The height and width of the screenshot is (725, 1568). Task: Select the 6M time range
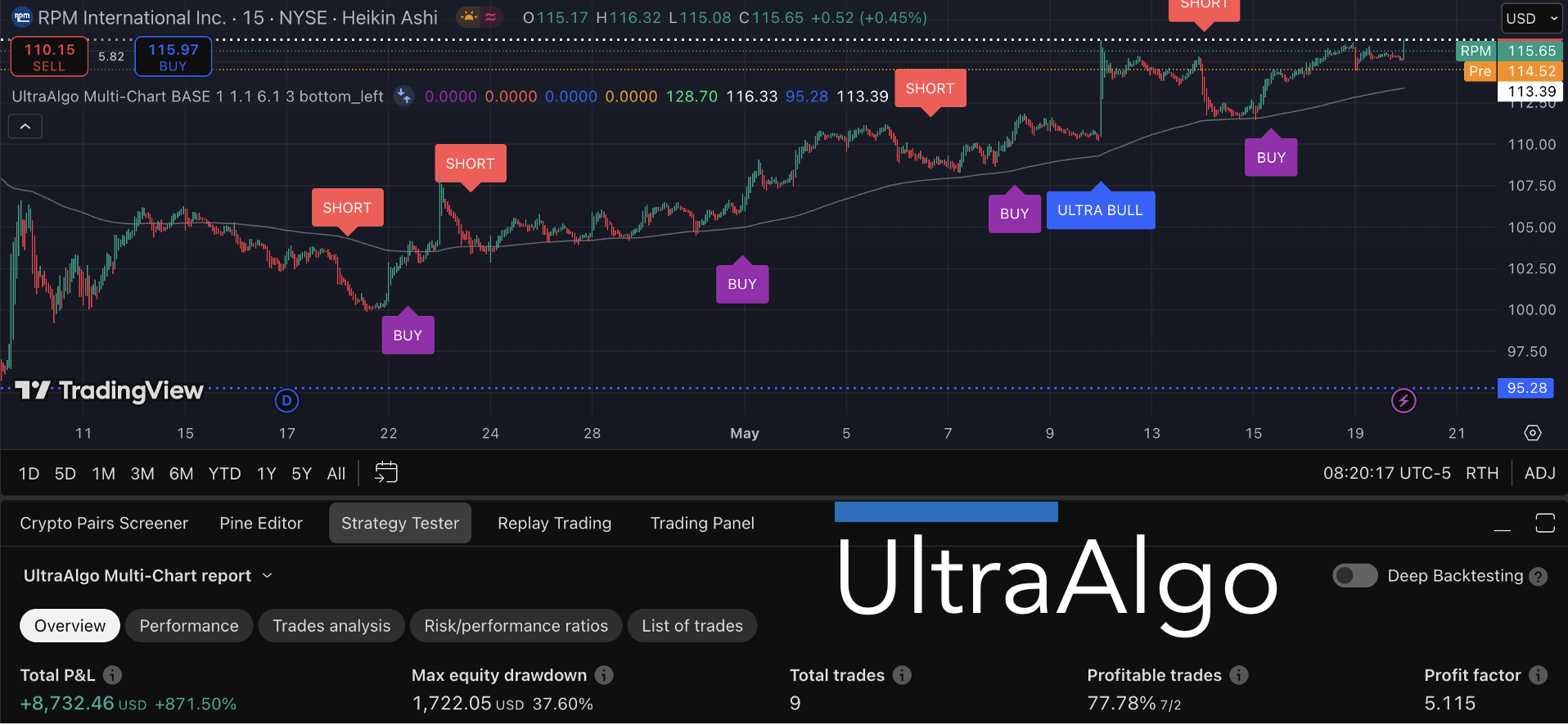tap(181, 474)
